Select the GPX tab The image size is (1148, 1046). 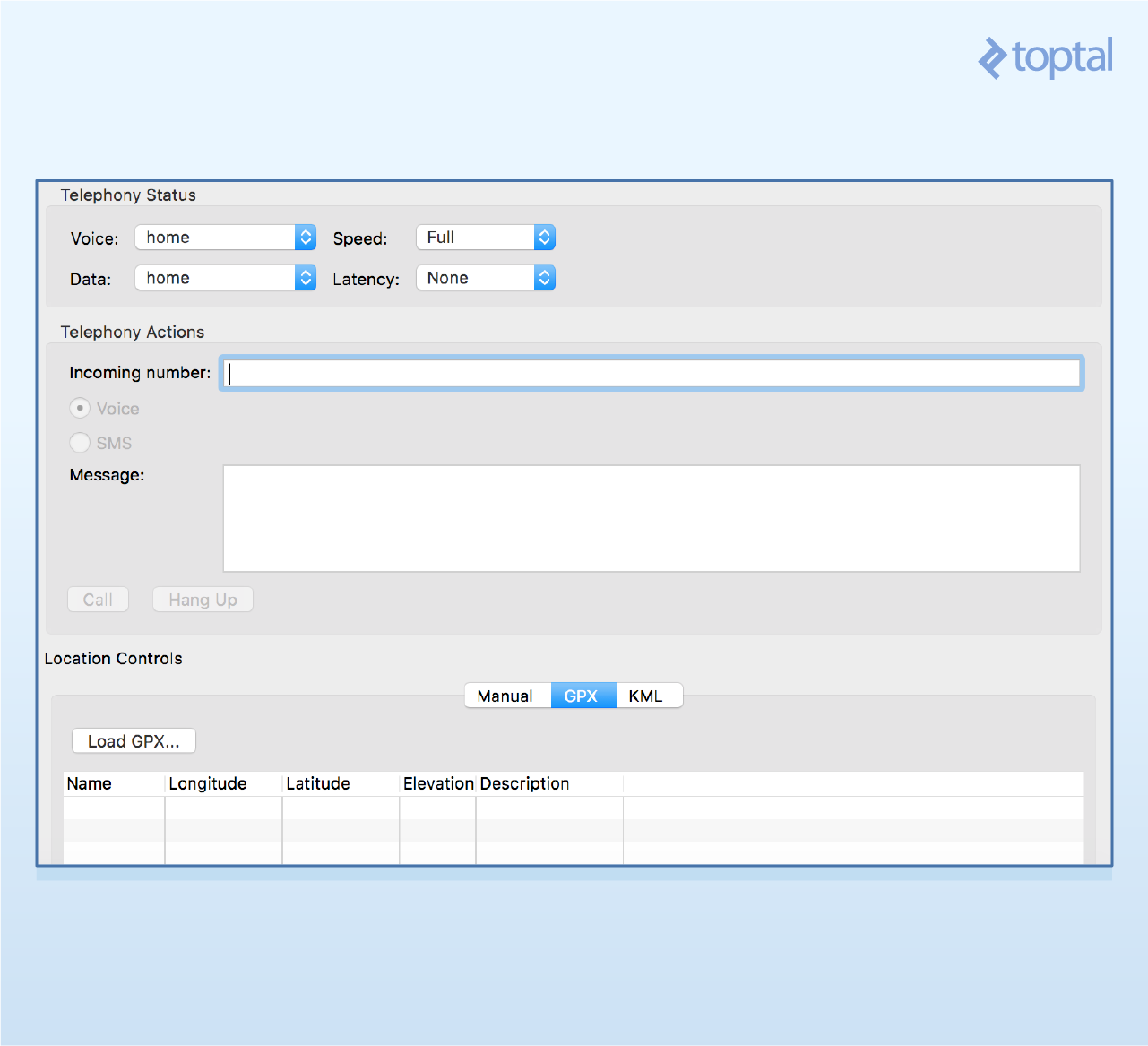(x=583, y=696)
